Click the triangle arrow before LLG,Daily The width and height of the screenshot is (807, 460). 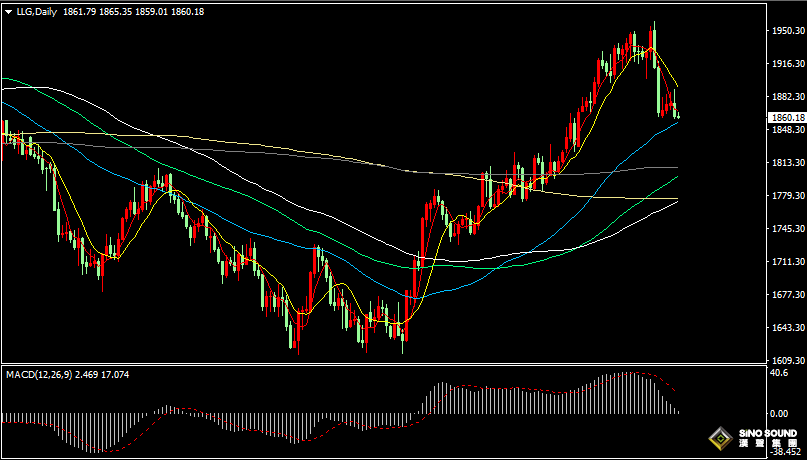click(x=8, y=12)
